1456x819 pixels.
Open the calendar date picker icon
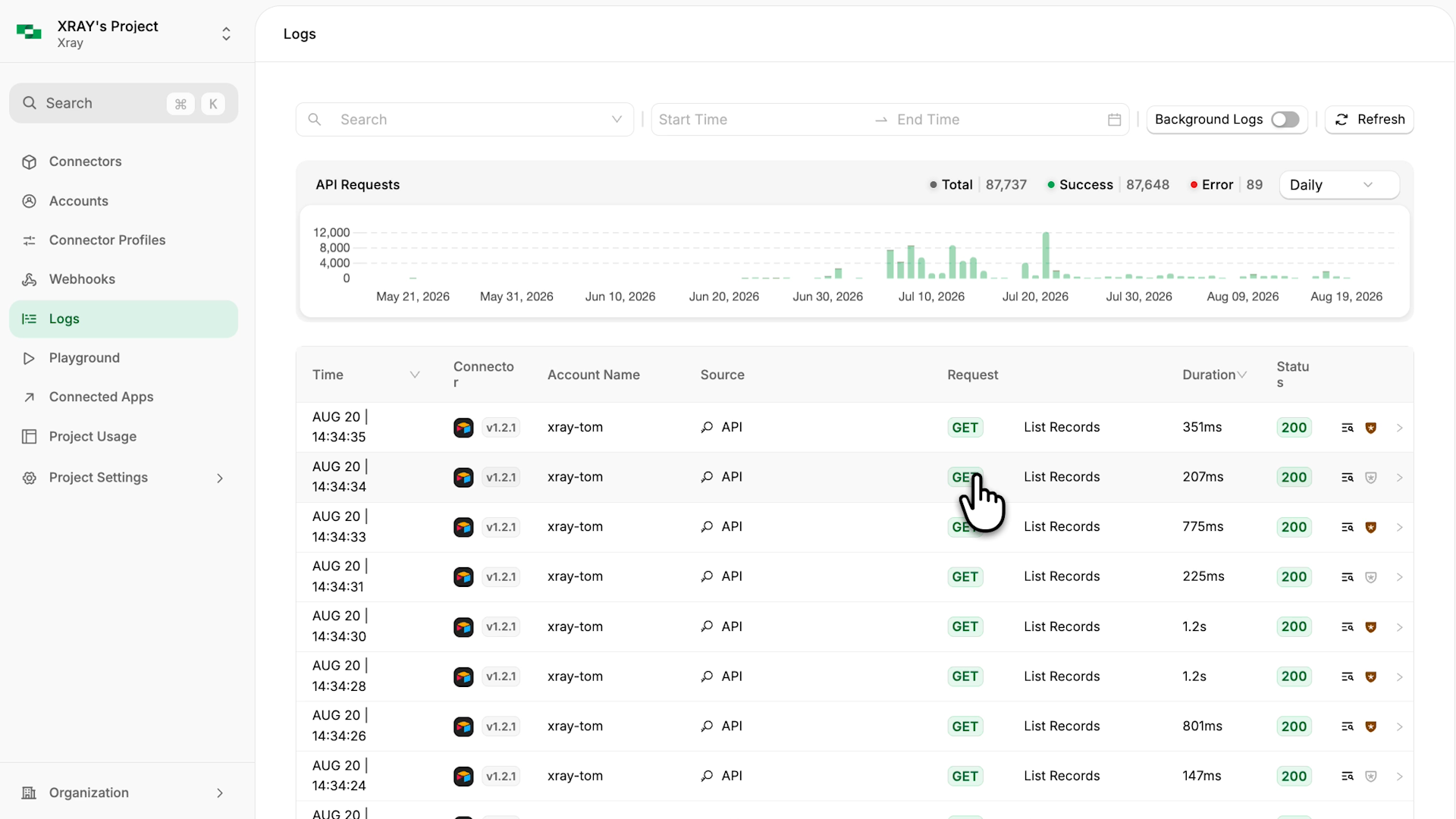1114,120
